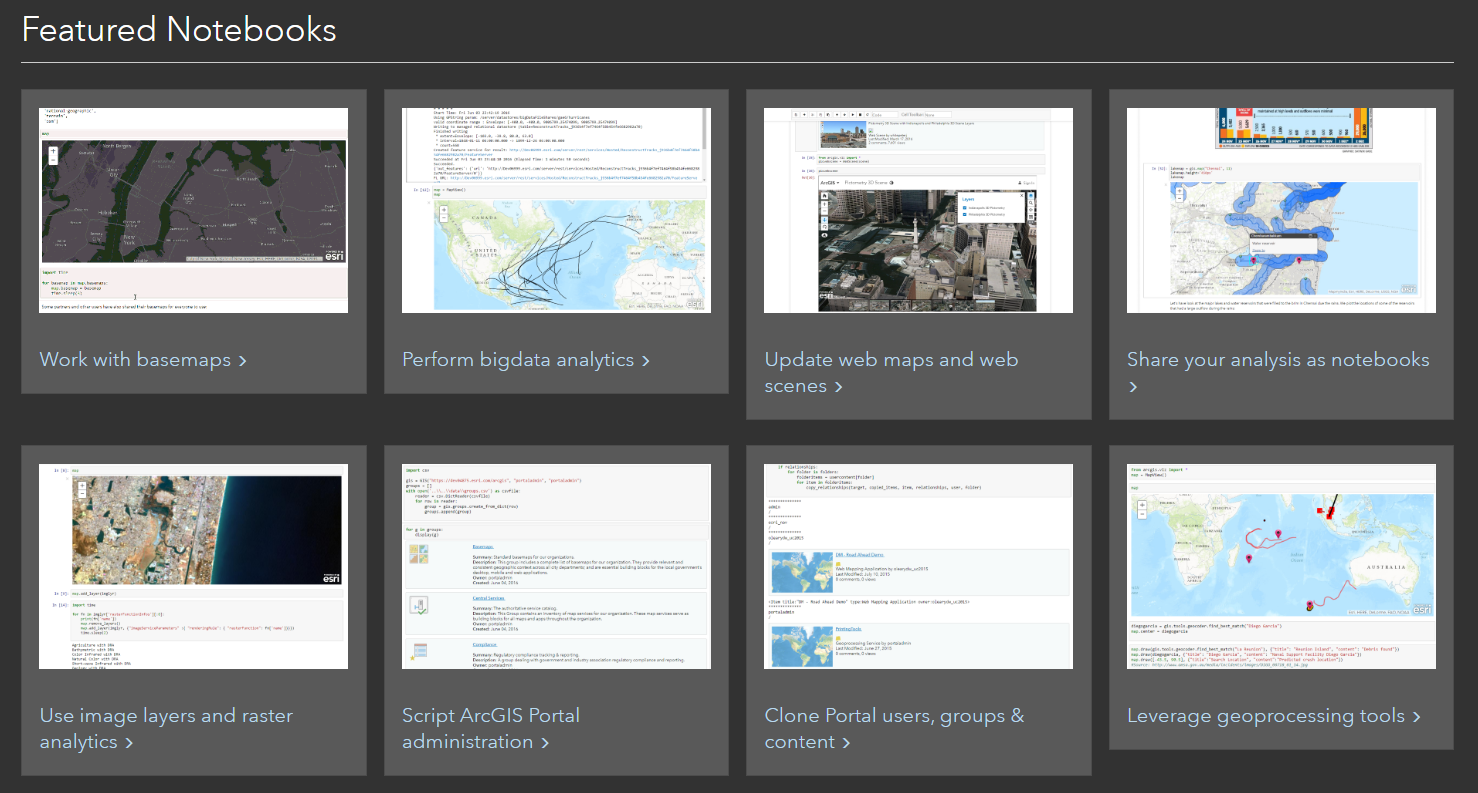
Task: Visit "Script ArcGIS Portal administration" link
Action: [491, 729]
